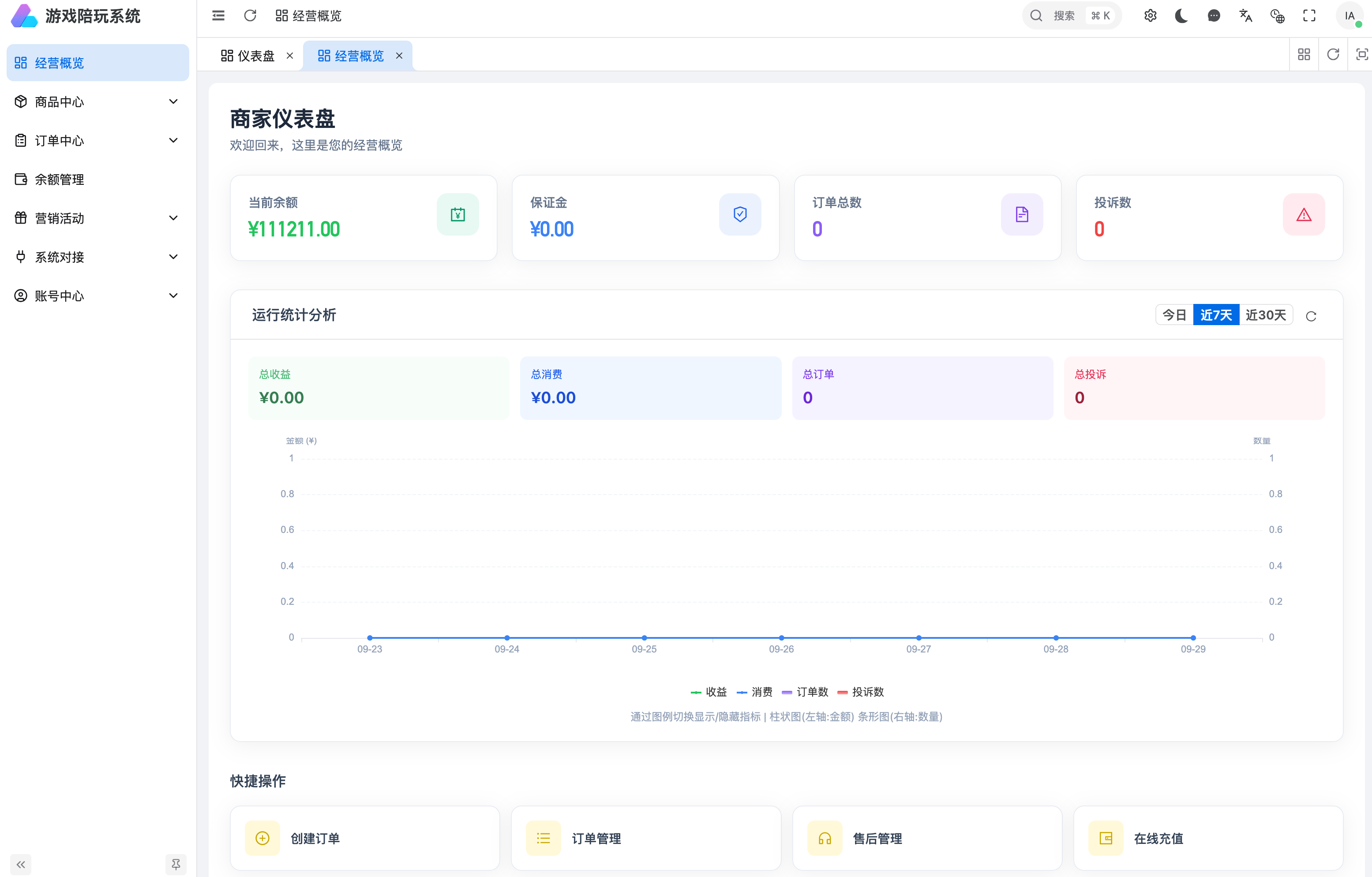Open the tab bar grid menu icon

(x=1304, y=54)
